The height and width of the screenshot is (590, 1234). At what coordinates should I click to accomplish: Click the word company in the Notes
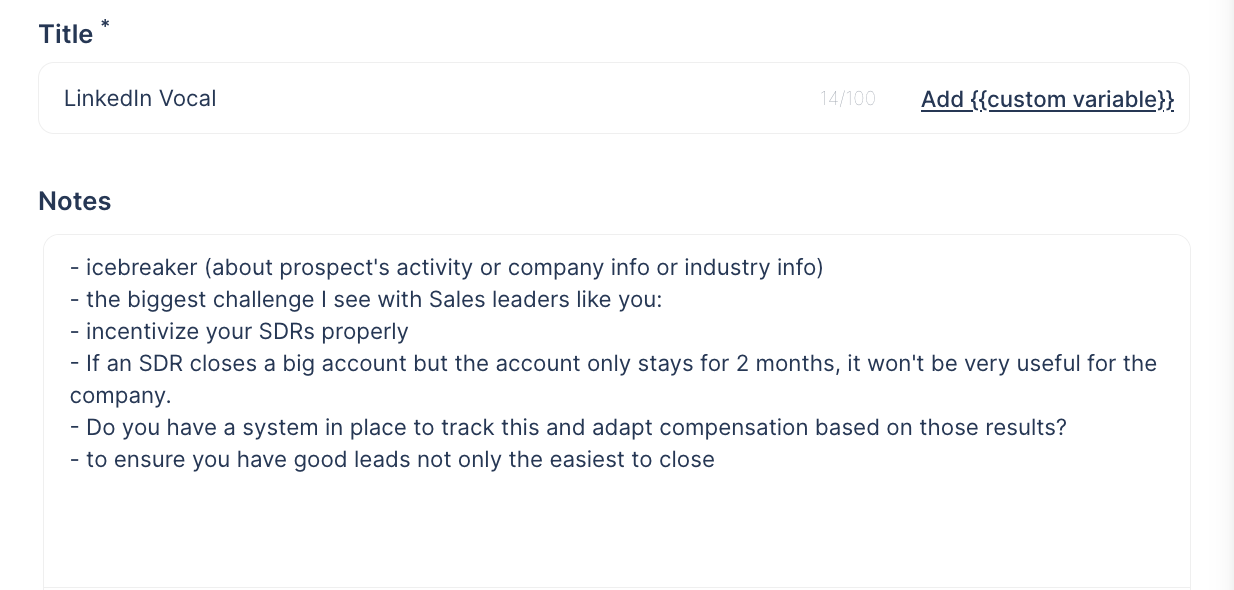click(x=121, y=395)
